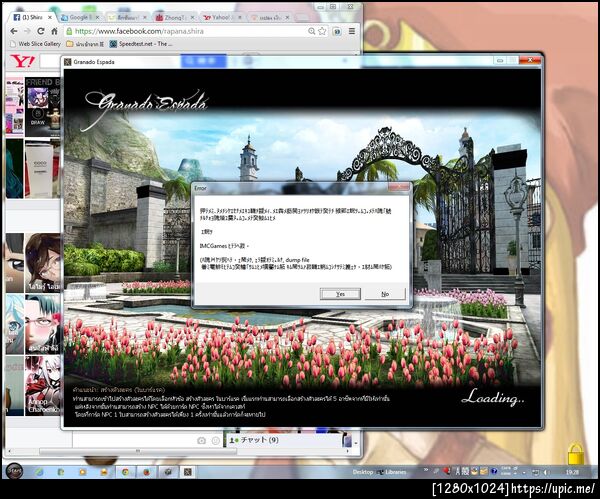Click the Granado Espada title bar icon
The height and width of the screenshot is (499, 600).
68,62
